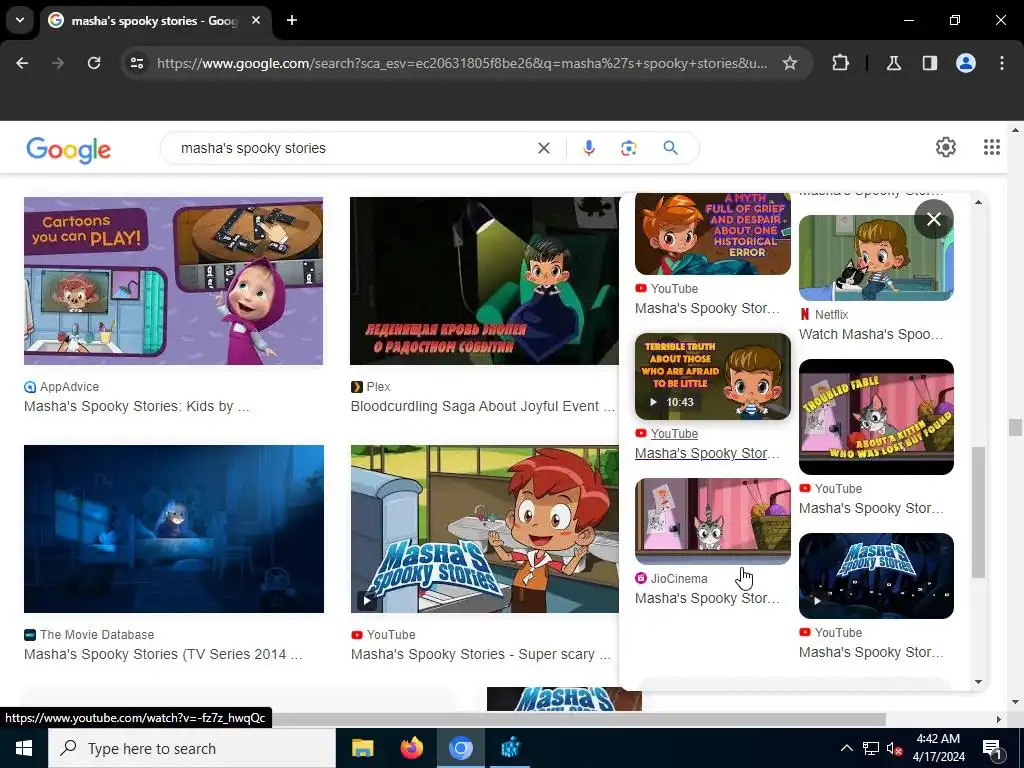The width and height of the screenshot is (1024, 768).
Task: Open the Windows Start menu
Action: tap(24, 748)
